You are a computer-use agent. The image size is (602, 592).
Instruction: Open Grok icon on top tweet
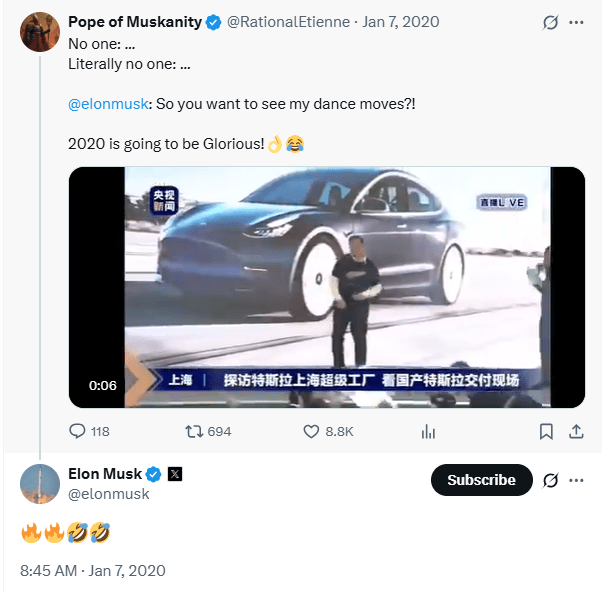click(x=548, y=22)
